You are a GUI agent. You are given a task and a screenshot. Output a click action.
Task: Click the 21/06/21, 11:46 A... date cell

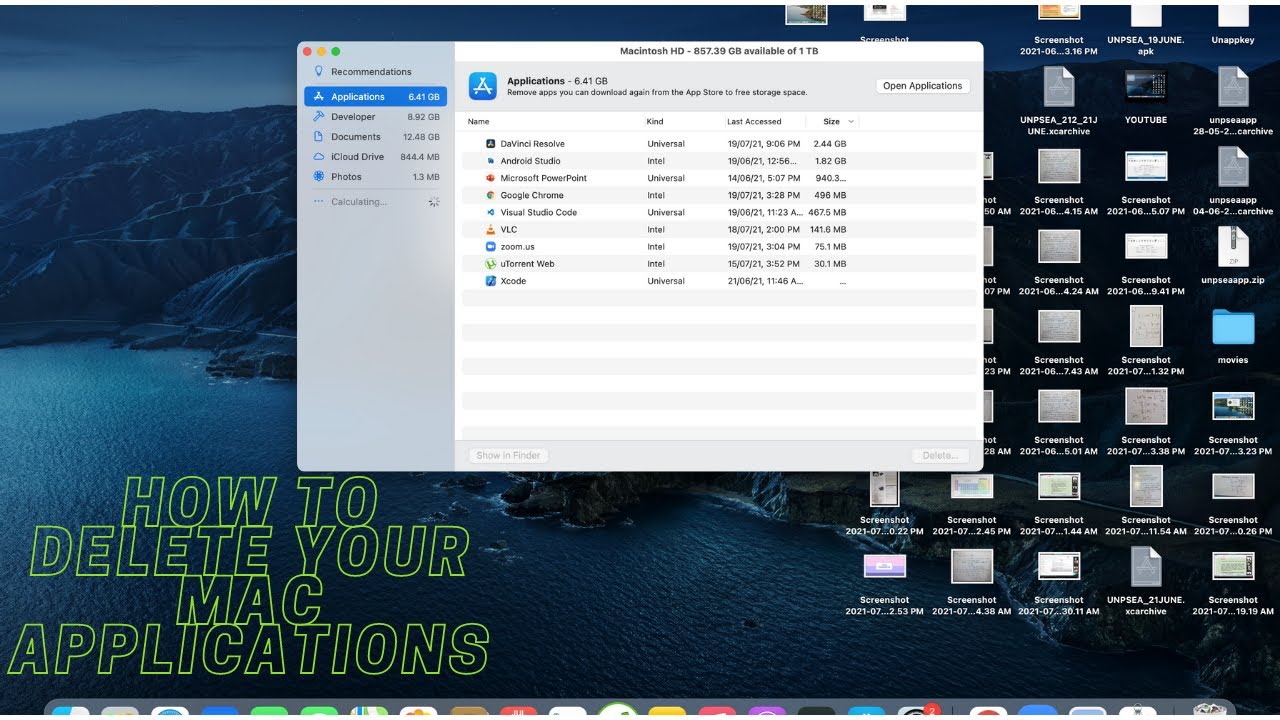click(x=765, y=281)
